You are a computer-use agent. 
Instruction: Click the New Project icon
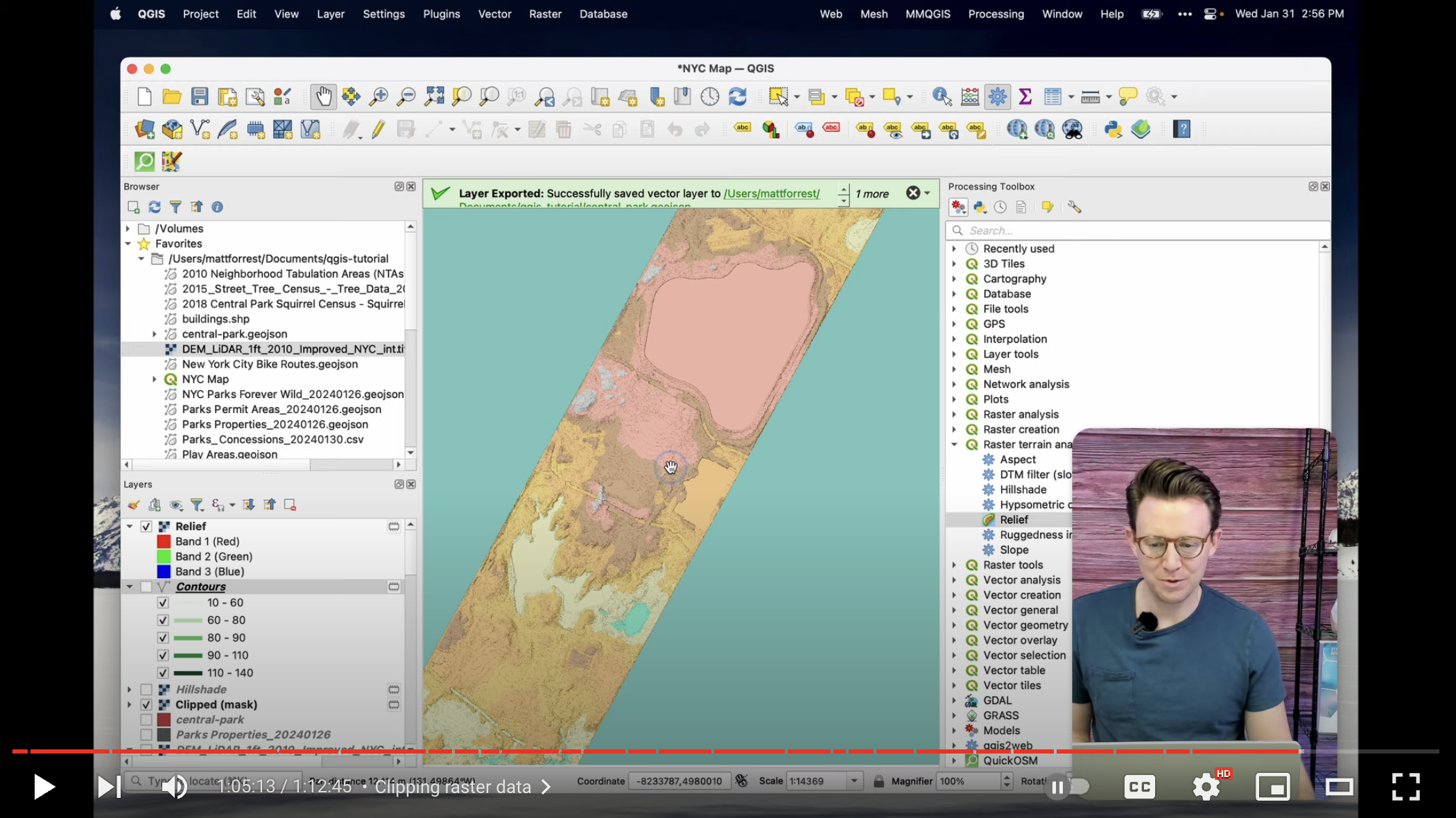point(144,96)
